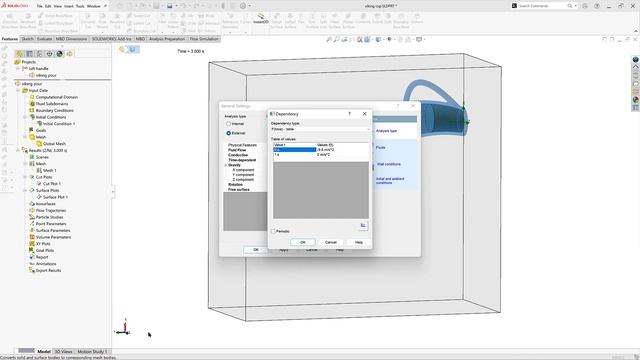The height and width of the screenshot is (360, 640).
Task: Switch to the Evaluate ribbon tab
Action: click(x=44, y=39)
